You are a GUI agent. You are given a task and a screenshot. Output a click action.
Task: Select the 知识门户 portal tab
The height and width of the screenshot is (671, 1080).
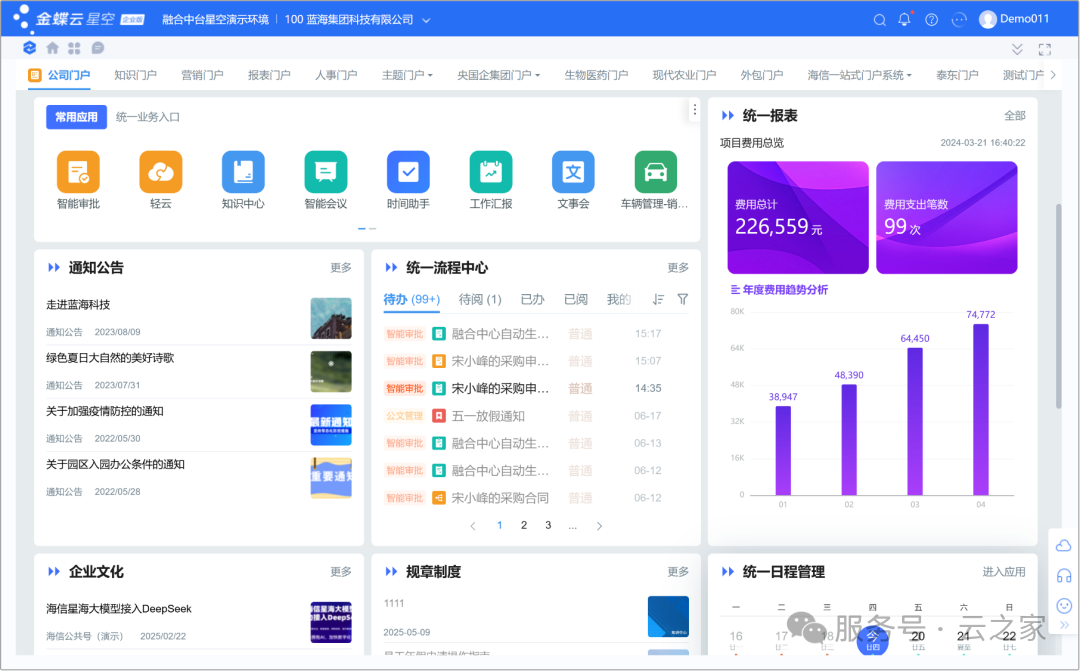point(135,73)
